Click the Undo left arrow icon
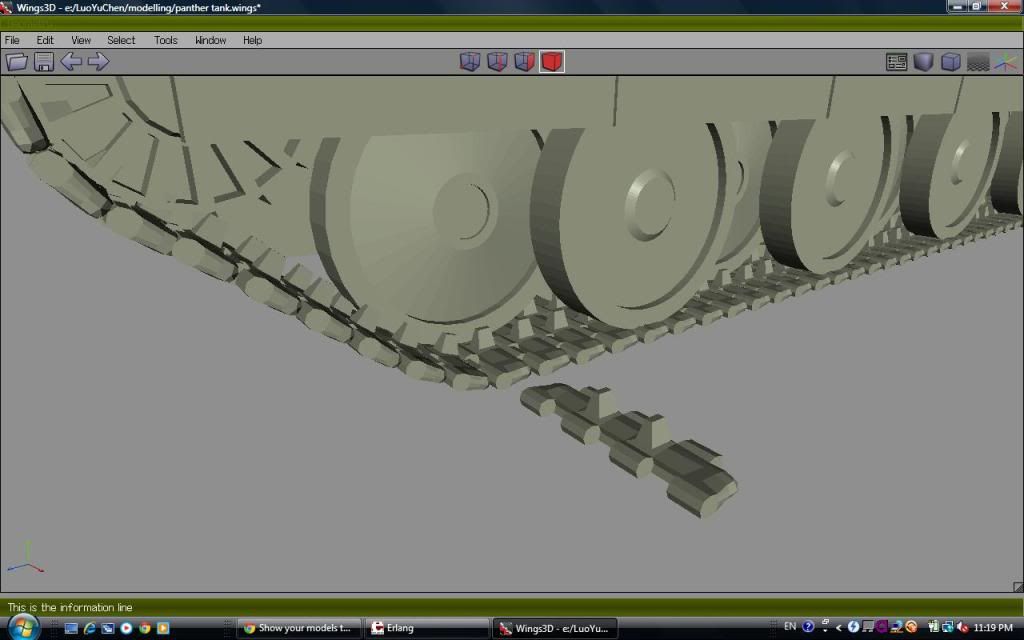 pyautogui.click(x=70, y=62)
